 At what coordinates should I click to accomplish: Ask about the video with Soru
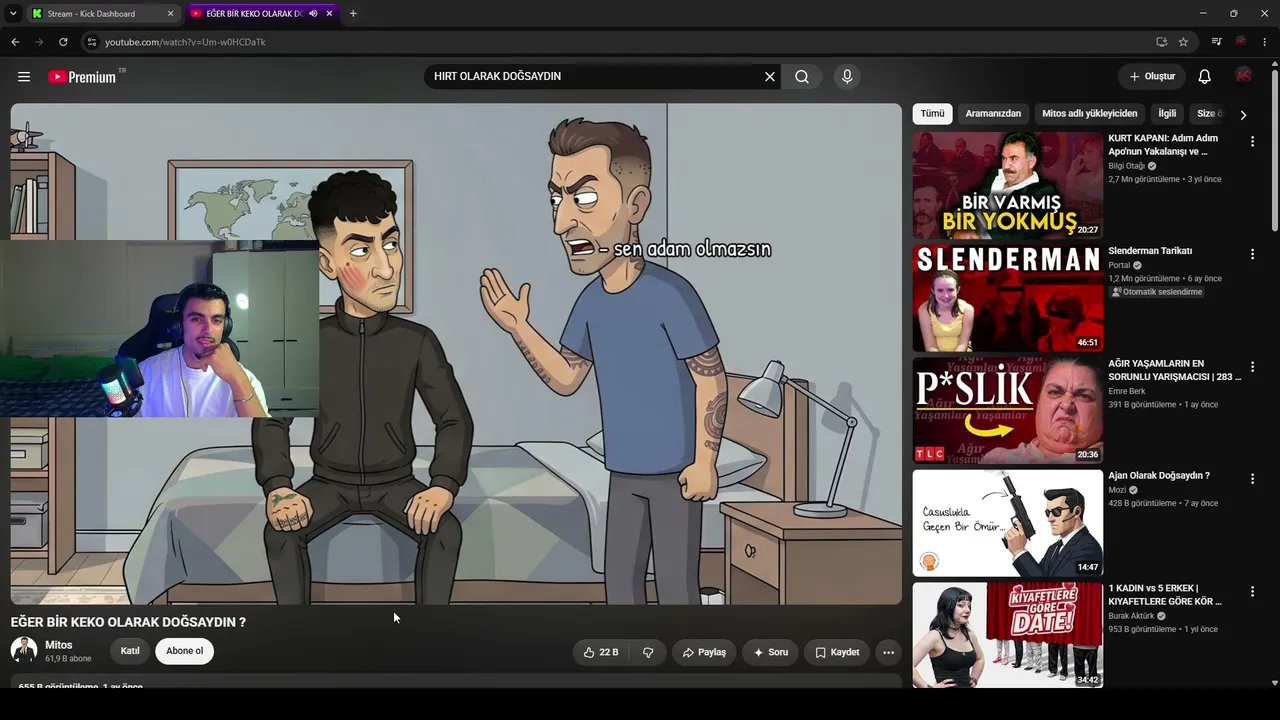[771, 652]
